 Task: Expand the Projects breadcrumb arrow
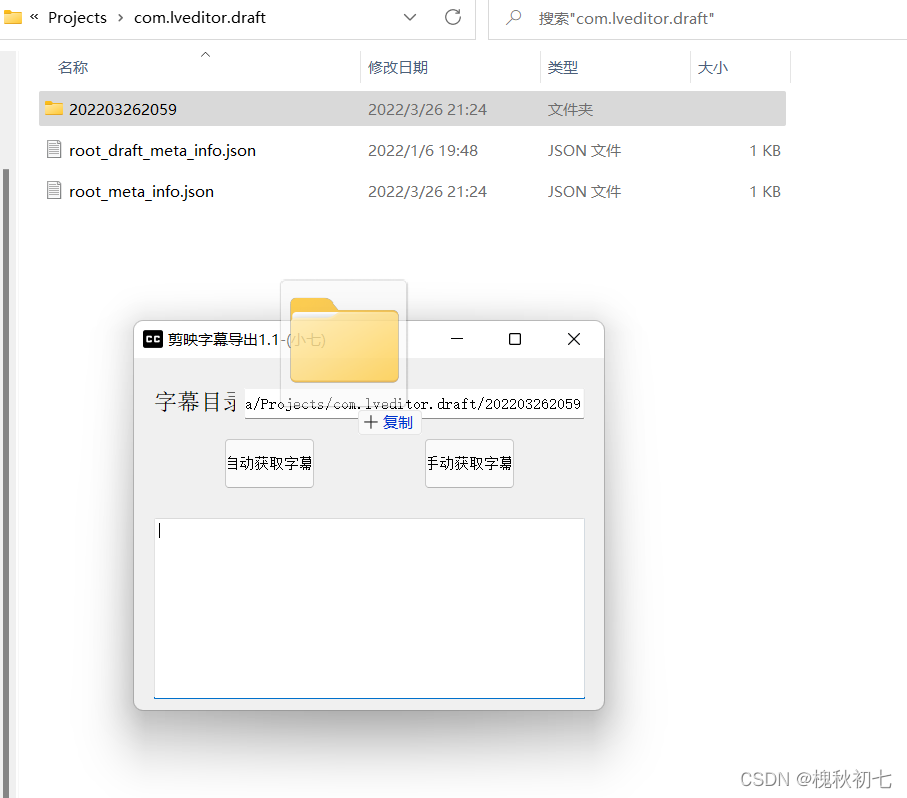(x=120, y=18)
